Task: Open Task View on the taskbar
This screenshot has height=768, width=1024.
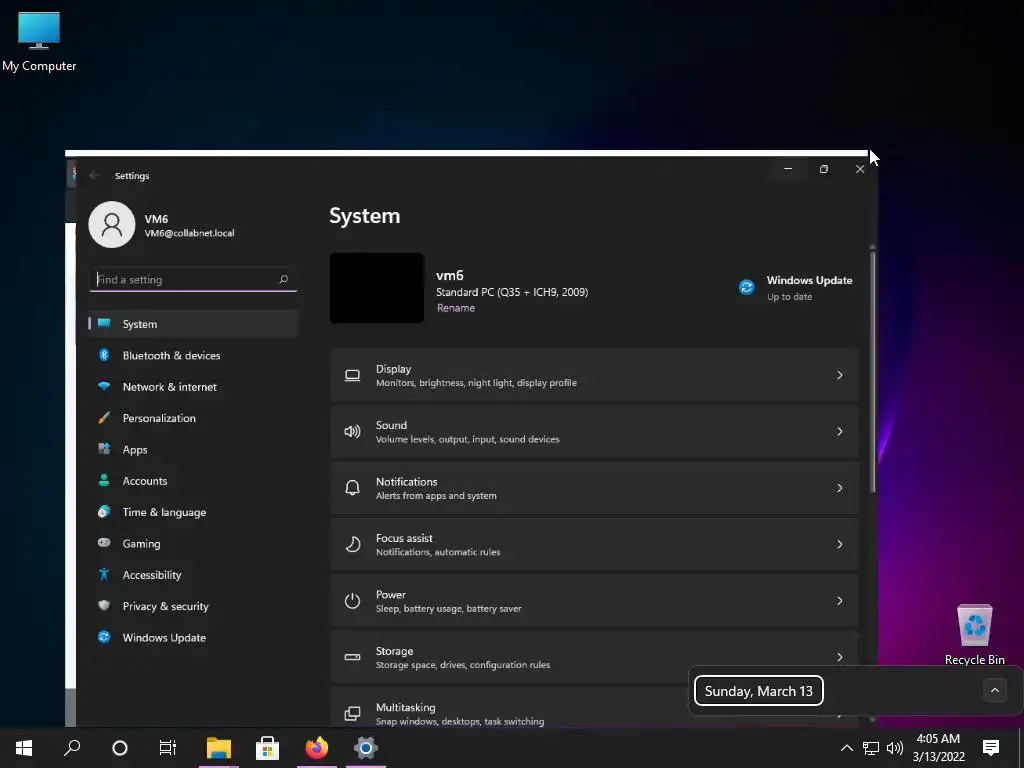Action: coord(168,748)
